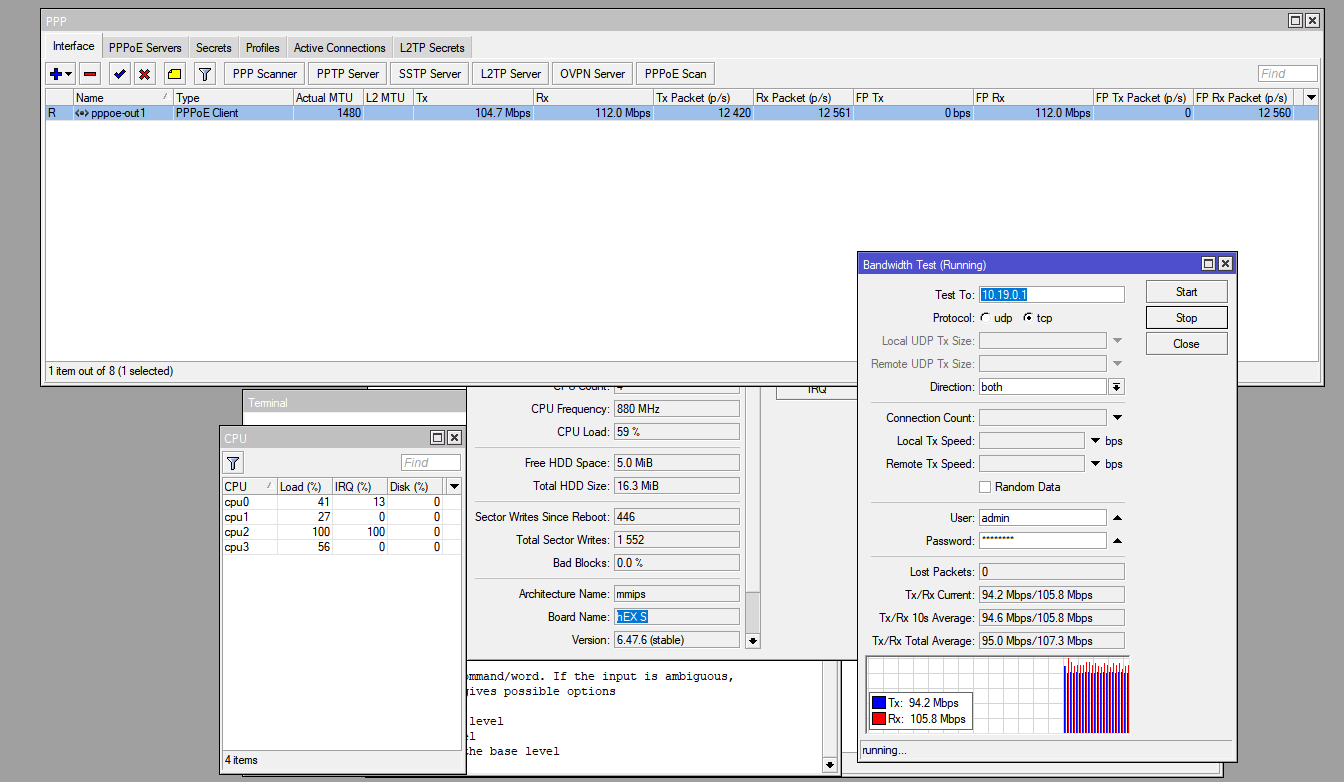The image size is (1344, 782).
Task: Open CPU table columns dropdown arrow
Action: (x=454, y=486)
